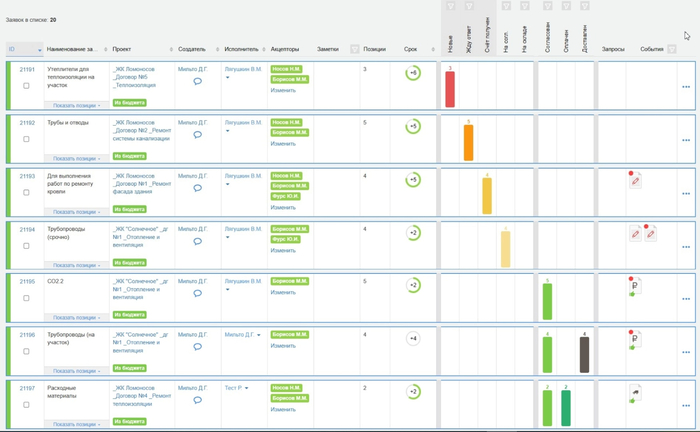Tick the checkbox for request 21197
Screen dimensions: 700x432
27,404
